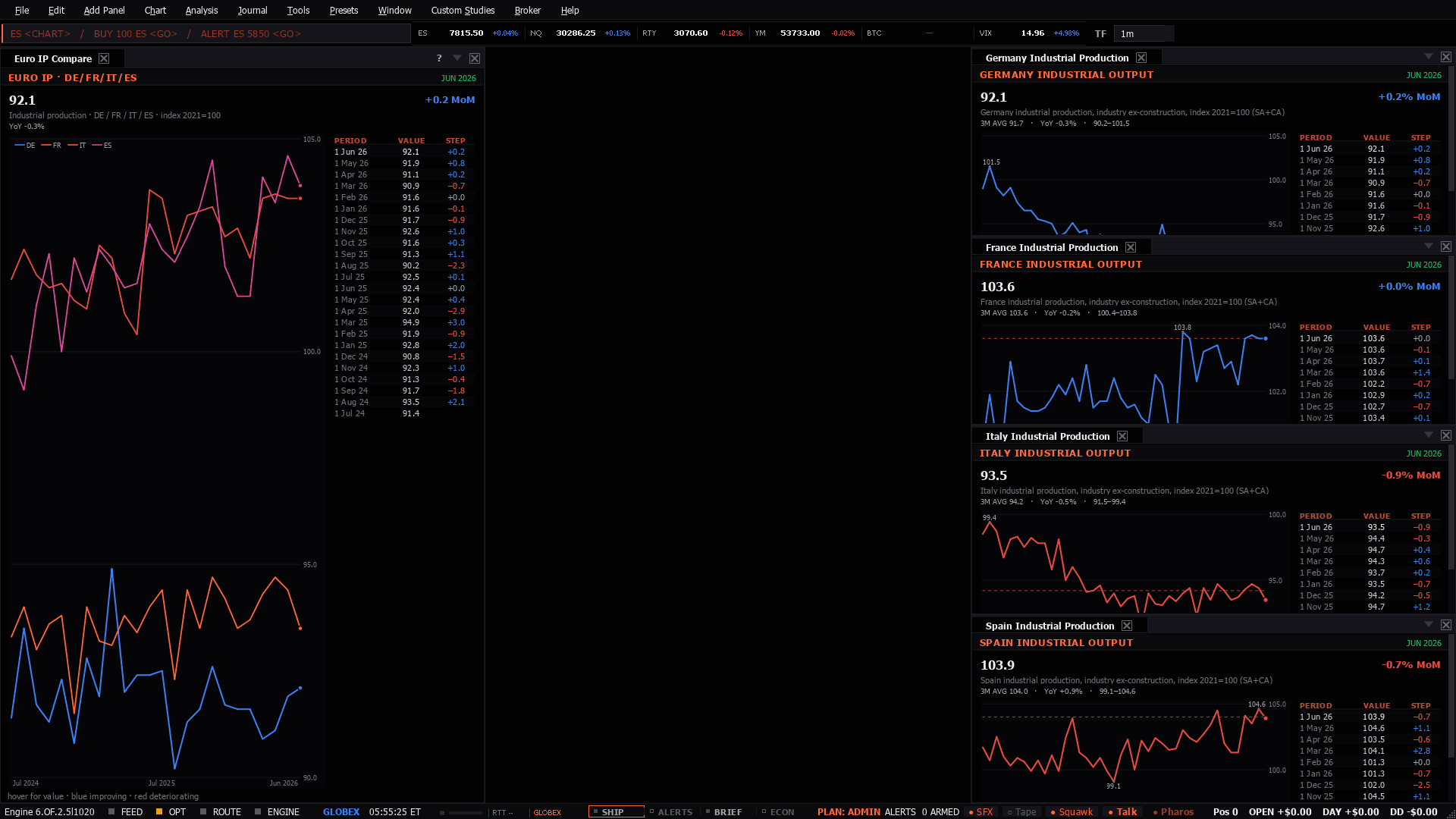Click the PLAN: ADMIN status label
This screenshot has height=819, width=1456.
pyautogui.click(x=849, y=811)
